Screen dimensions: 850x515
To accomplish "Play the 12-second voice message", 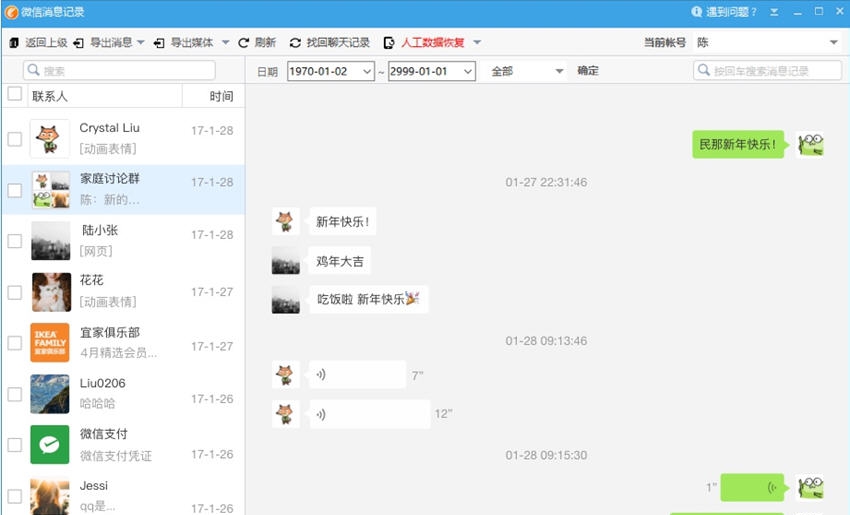I will (370, 415).
